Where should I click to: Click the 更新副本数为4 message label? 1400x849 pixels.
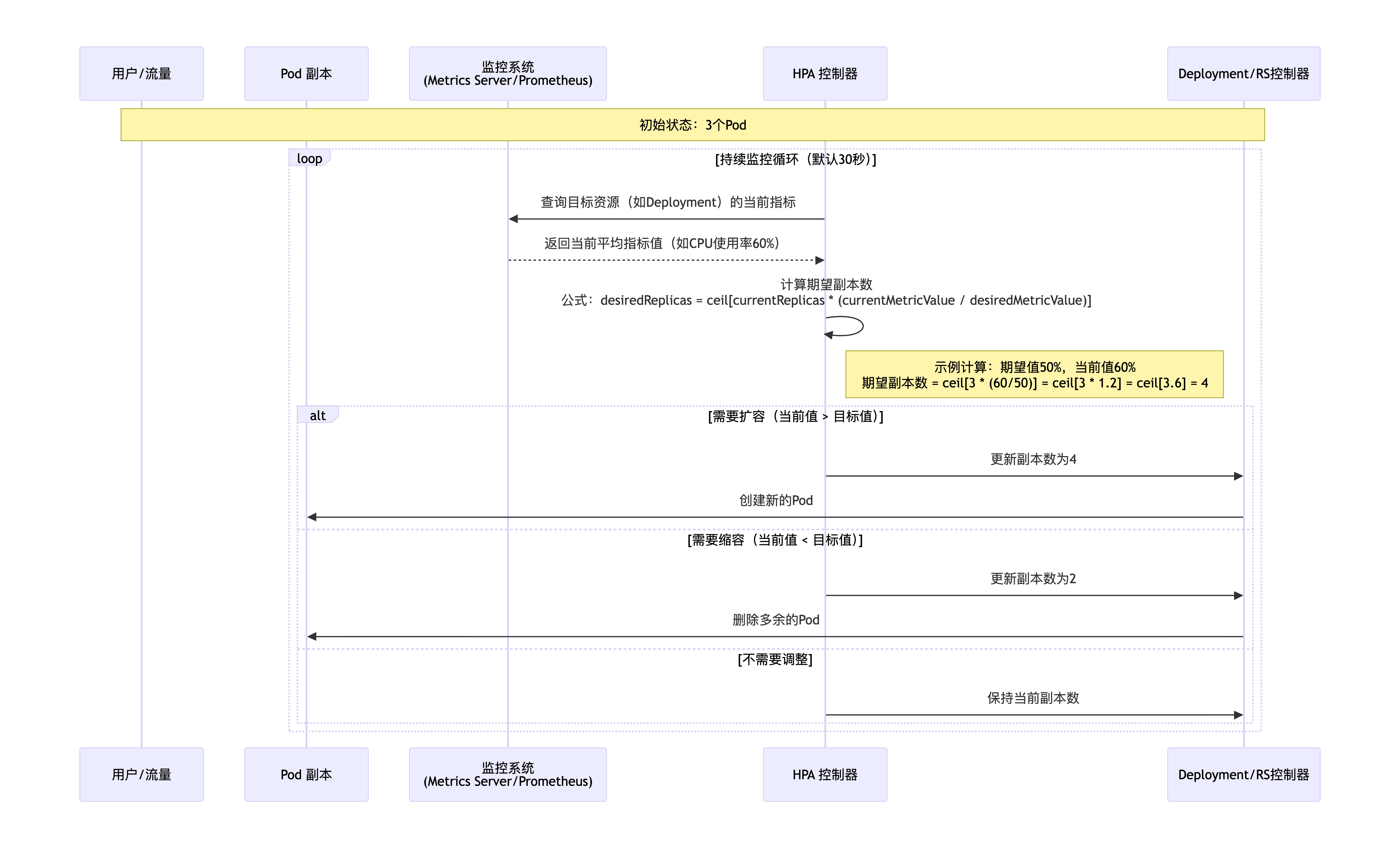(x=1033, y=459)
